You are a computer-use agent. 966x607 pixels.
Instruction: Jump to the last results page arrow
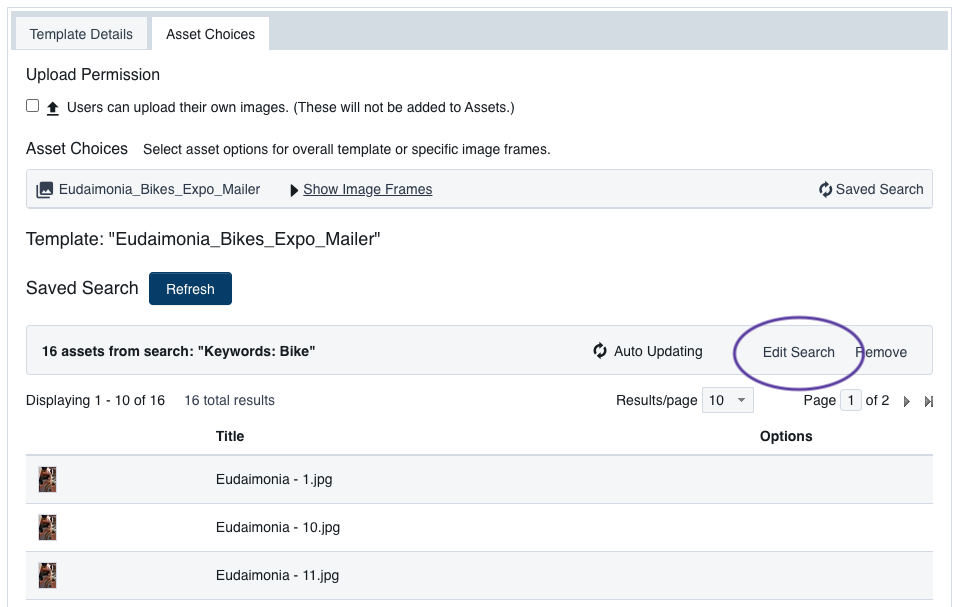point(928,402)
